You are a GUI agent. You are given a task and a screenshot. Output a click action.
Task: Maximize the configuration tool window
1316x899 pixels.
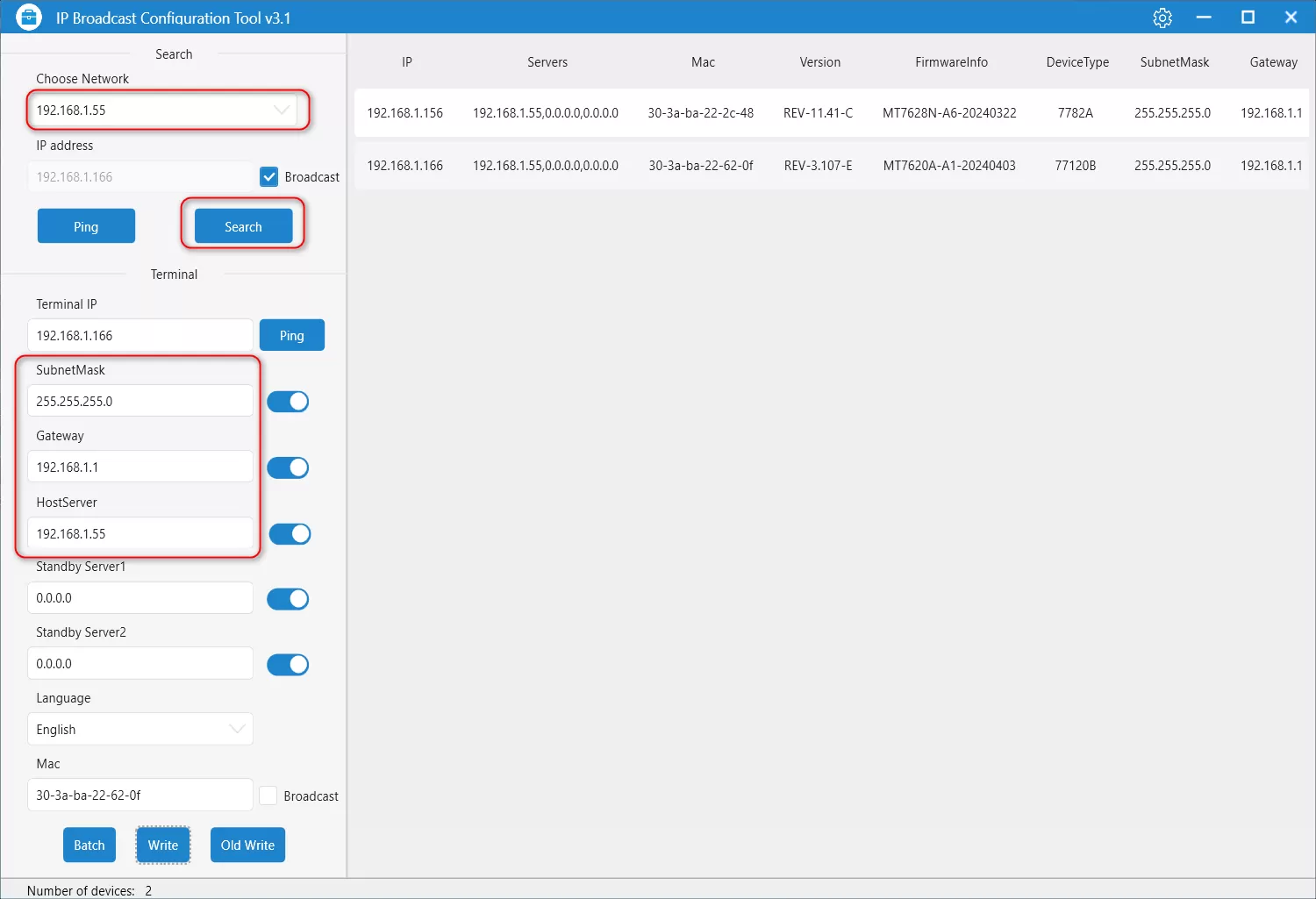coord(1248,18)
